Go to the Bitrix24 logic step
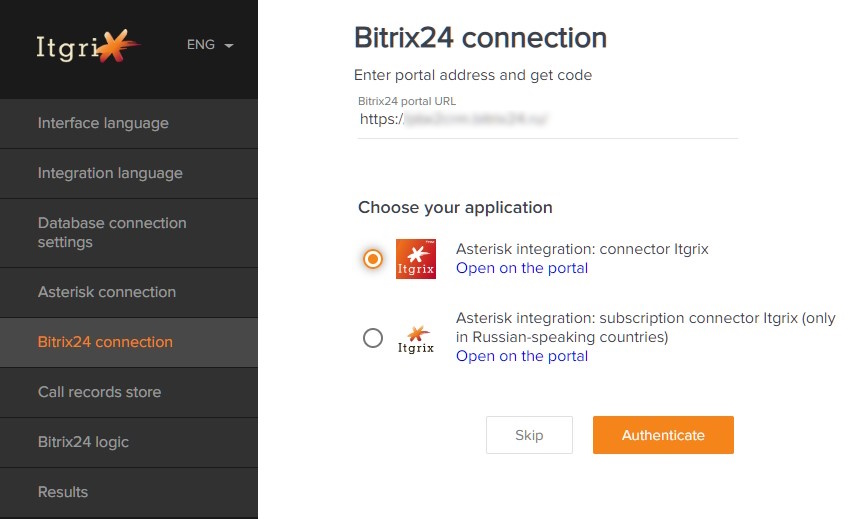The height and width of the screenshot is (519, 853). click(129, 442)
